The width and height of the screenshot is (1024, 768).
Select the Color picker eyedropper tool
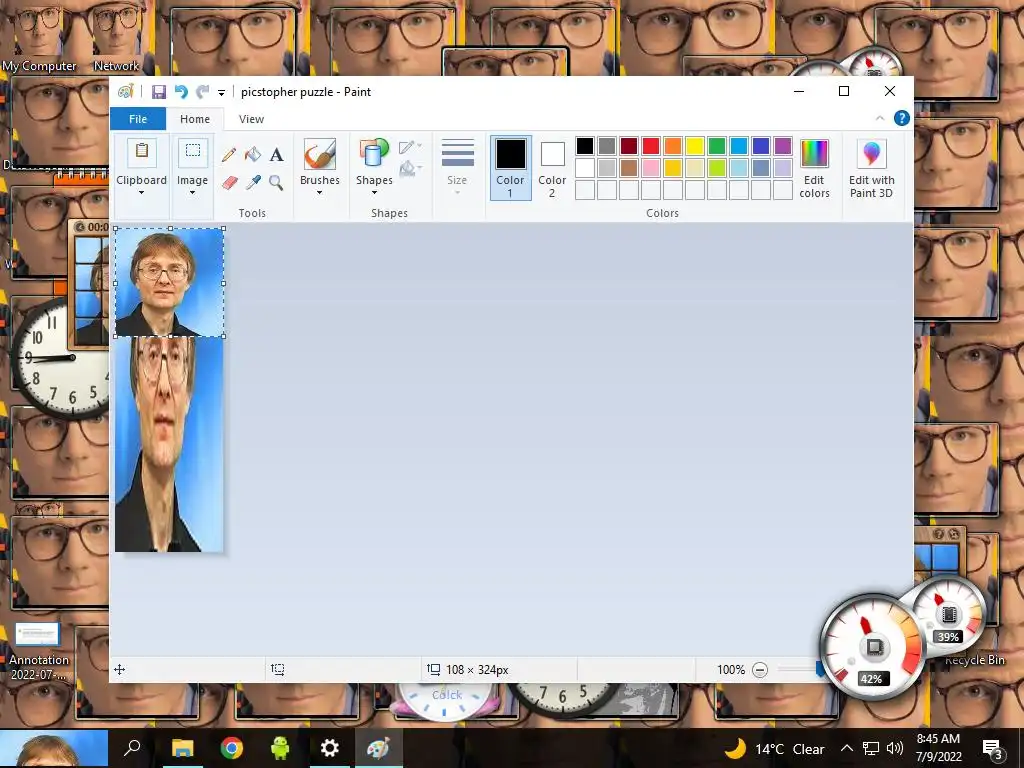[x=253, y=183]
